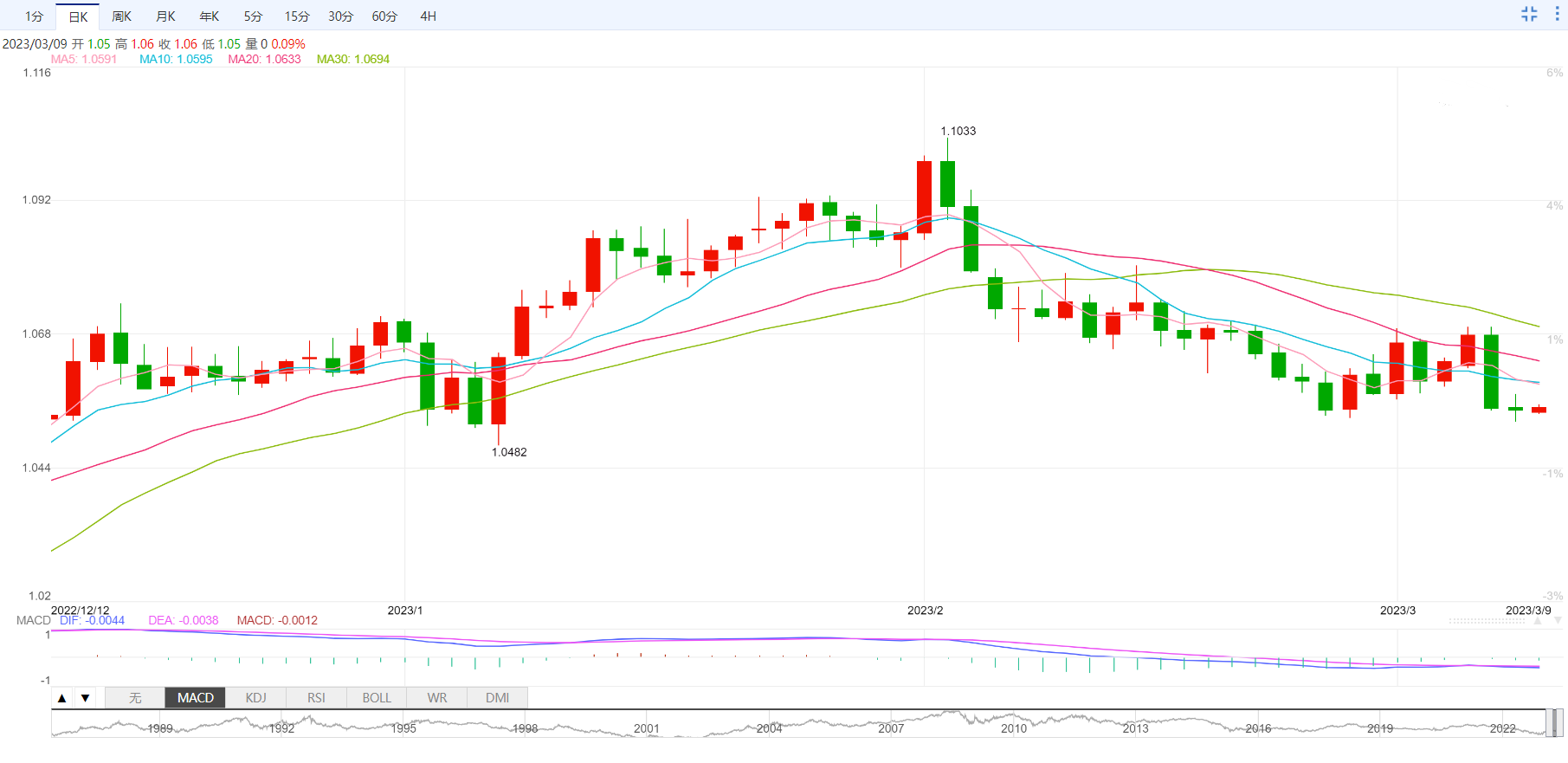
Task: Show the KDJ indicator
Action: (x=256, y=698)
